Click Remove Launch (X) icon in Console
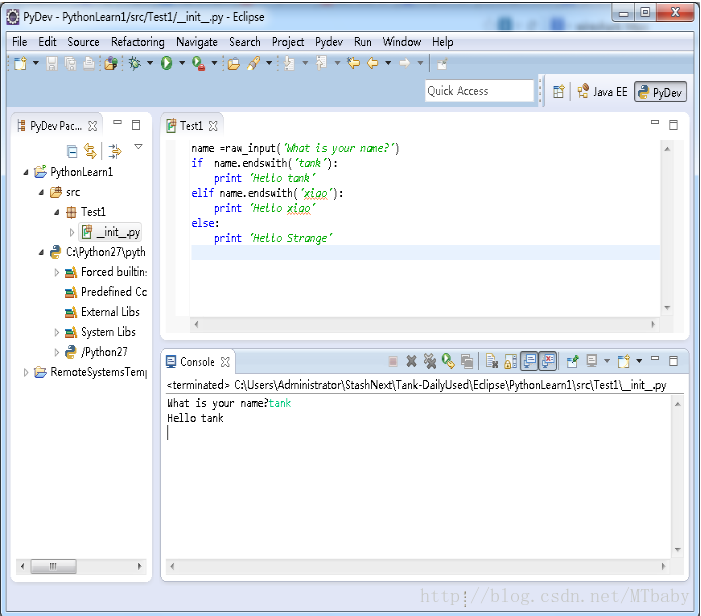This screenshot has width=701, height=616. [411, 361]
